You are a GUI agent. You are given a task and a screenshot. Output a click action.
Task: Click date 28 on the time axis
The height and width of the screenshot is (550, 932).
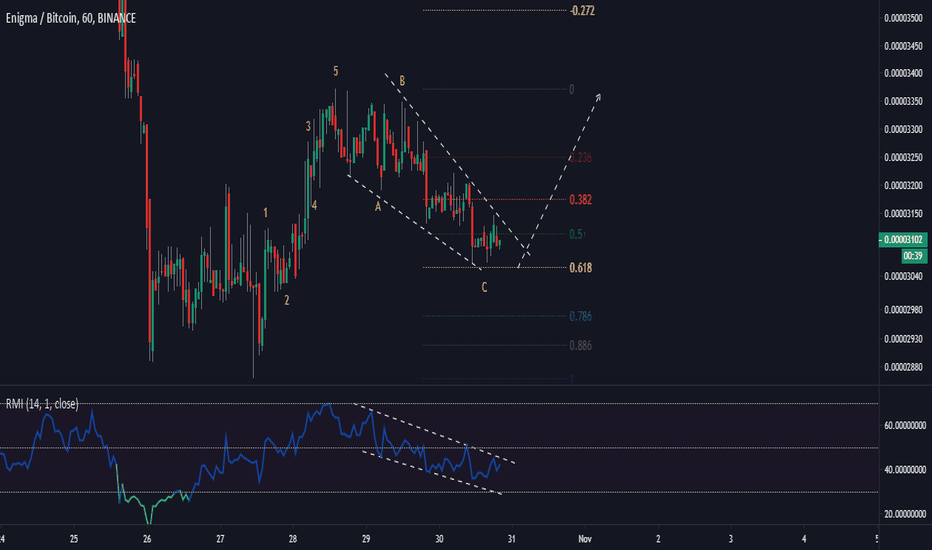pos(292,539)
